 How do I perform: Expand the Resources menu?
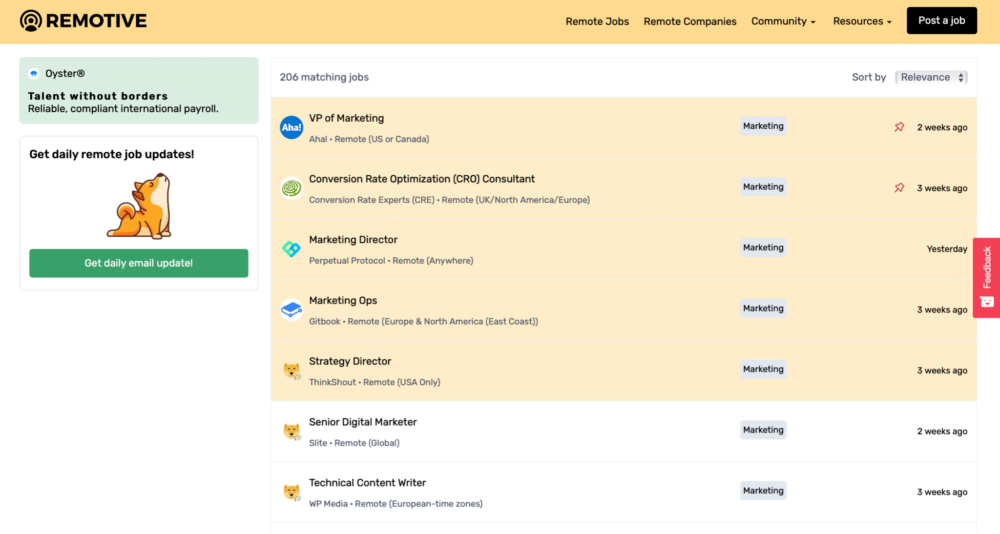(862, 21)
